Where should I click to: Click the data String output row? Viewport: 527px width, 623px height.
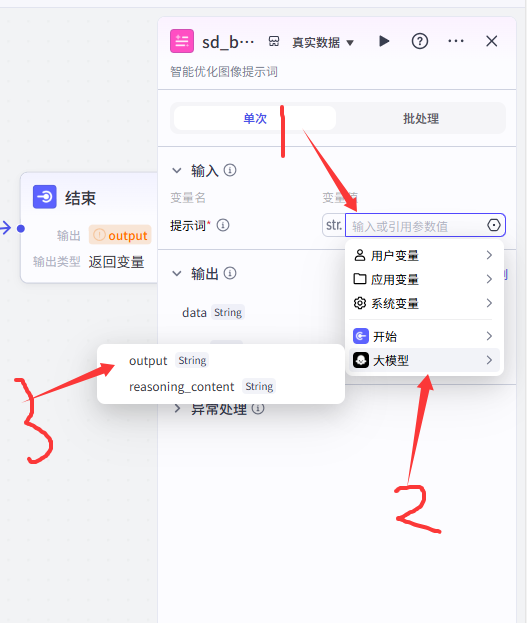coord(213,312)
